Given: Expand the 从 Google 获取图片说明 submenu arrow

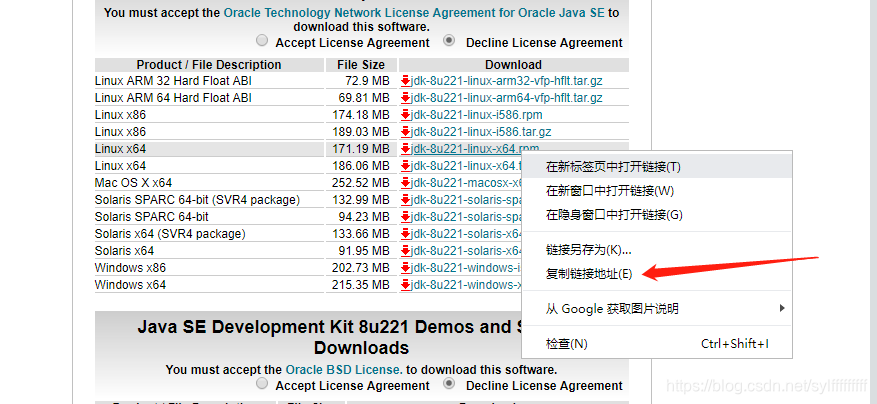Looking at the screenshot, I should point(782,308).
